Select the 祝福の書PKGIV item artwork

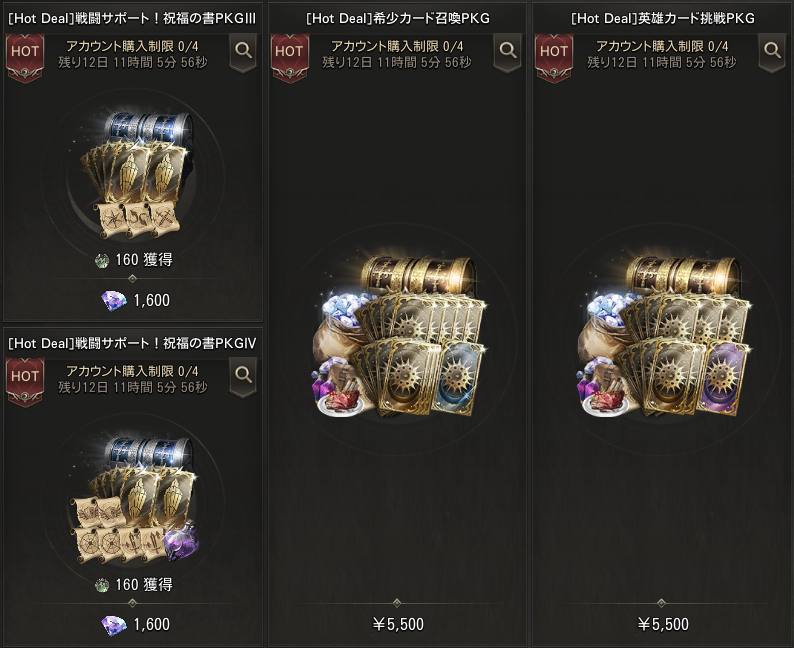135,500
